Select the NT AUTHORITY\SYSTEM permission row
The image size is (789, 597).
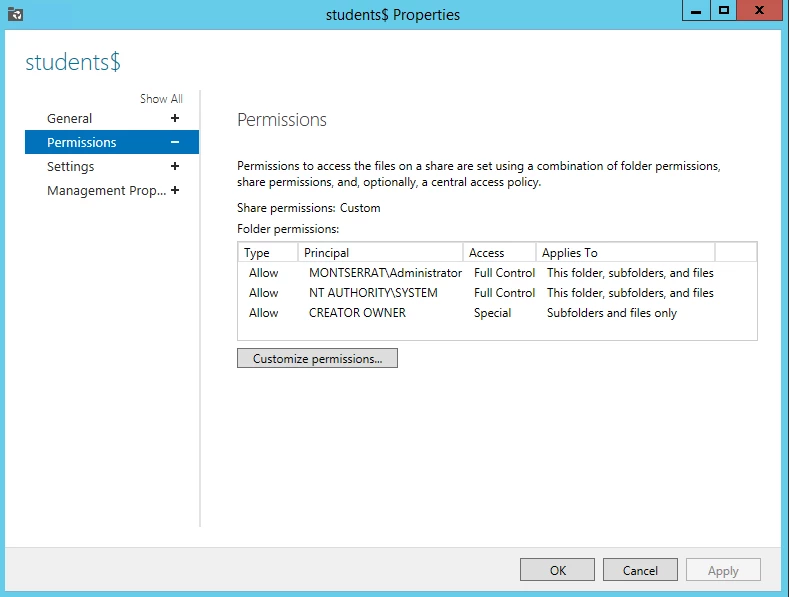(497, 293)
